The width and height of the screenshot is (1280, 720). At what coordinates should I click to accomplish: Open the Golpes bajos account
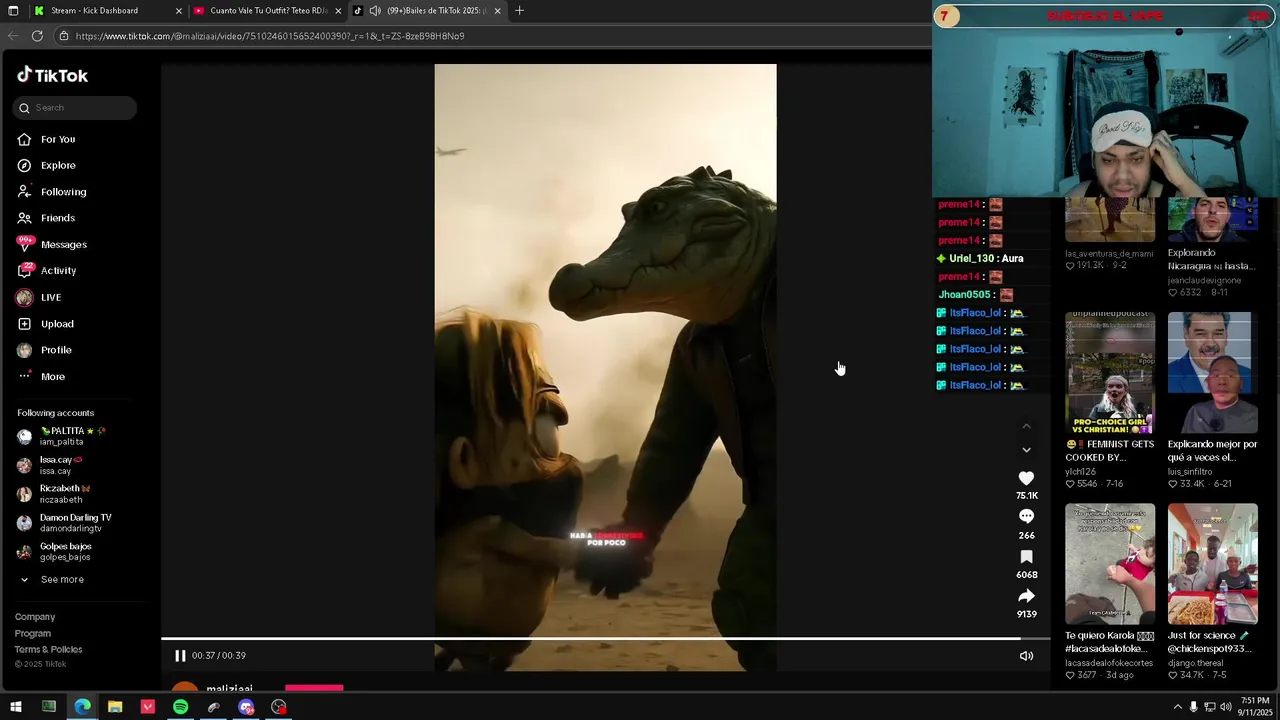54,551
